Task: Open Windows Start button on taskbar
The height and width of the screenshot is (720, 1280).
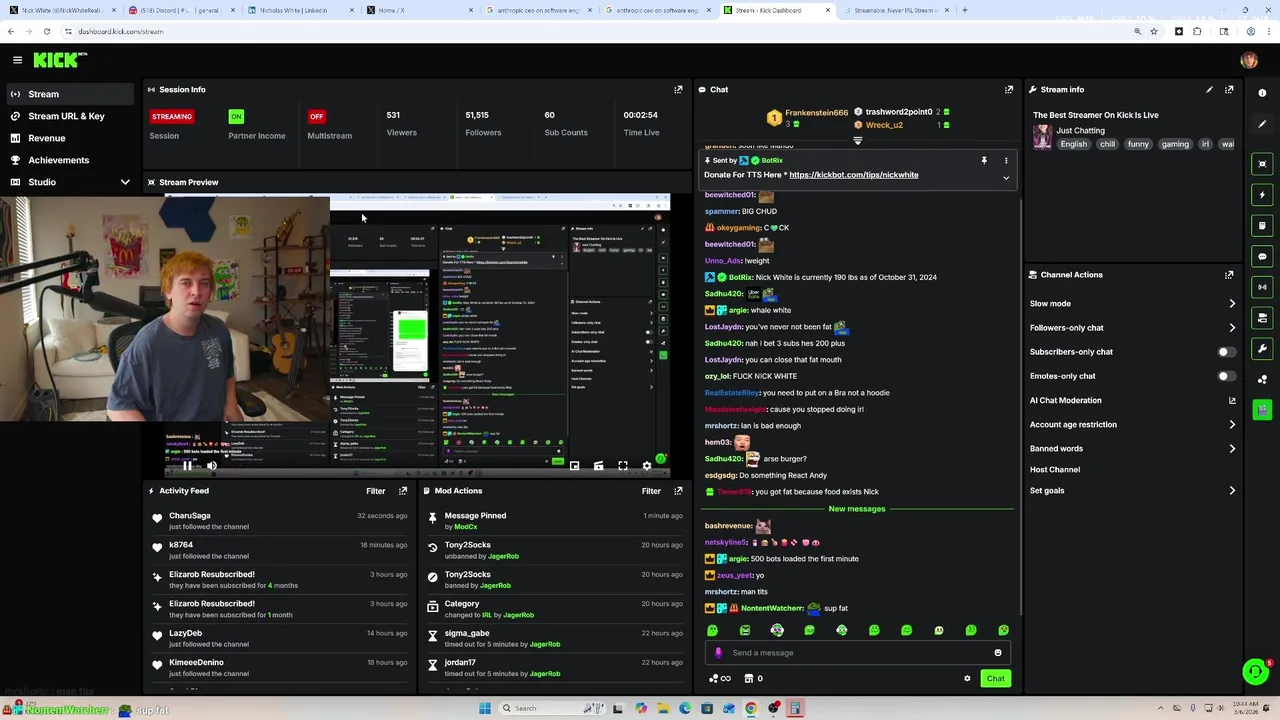Action: 485,708
